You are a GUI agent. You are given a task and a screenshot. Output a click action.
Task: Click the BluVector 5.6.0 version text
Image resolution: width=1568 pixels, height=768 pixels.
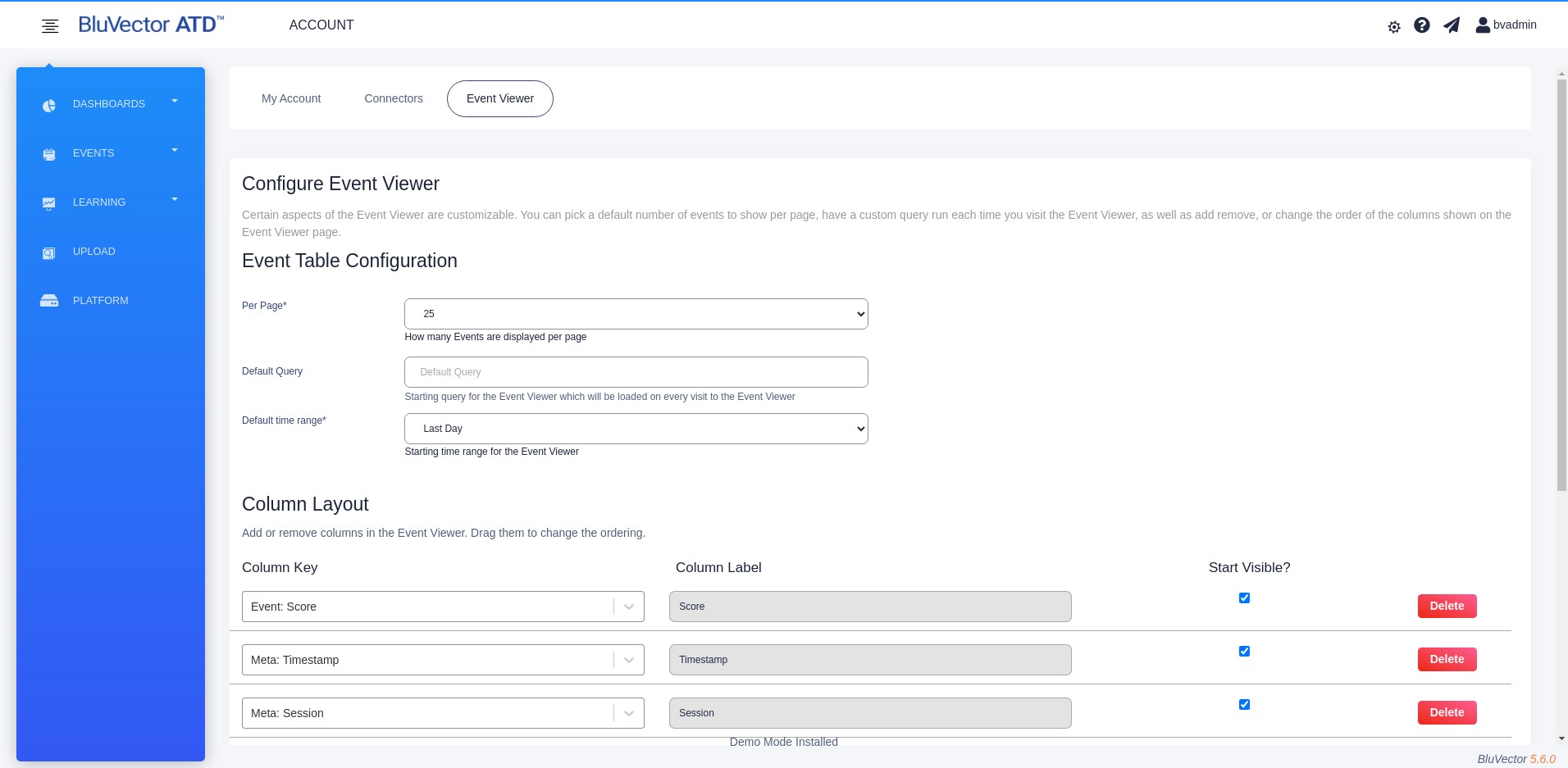click(x=1516, y=759)
